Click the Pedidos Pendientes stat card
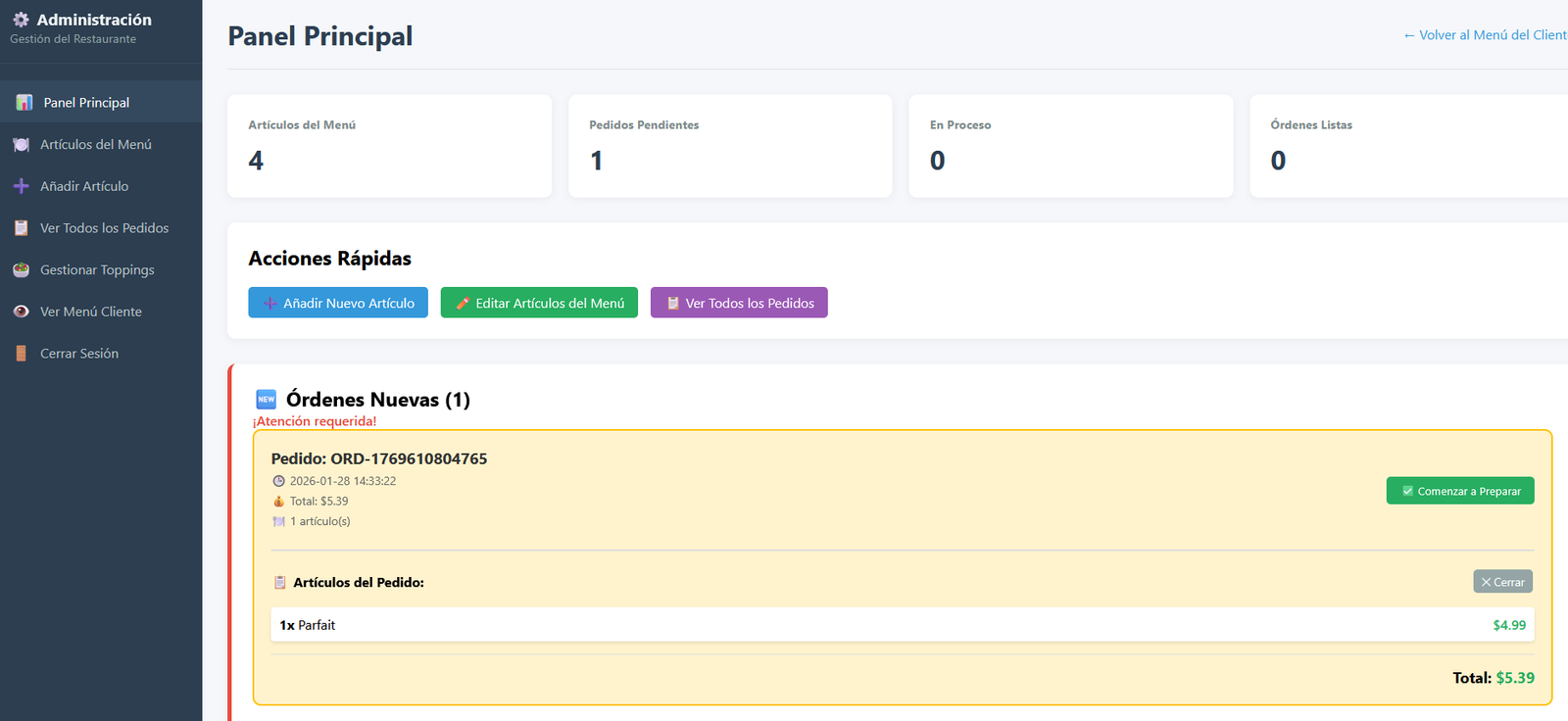 click(730, 146)
